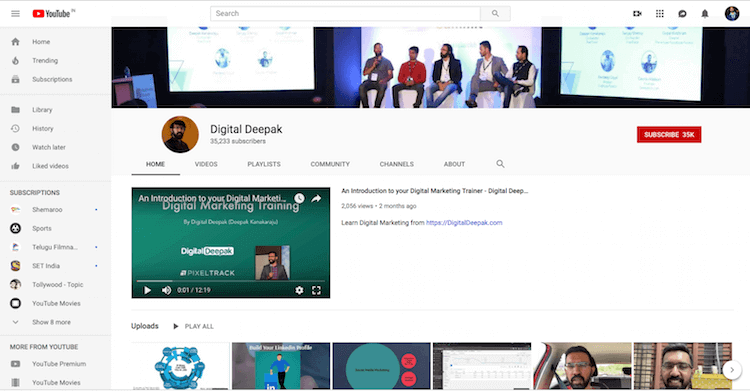
Task: Click the create video camera icon
Action: coord(637,13)
